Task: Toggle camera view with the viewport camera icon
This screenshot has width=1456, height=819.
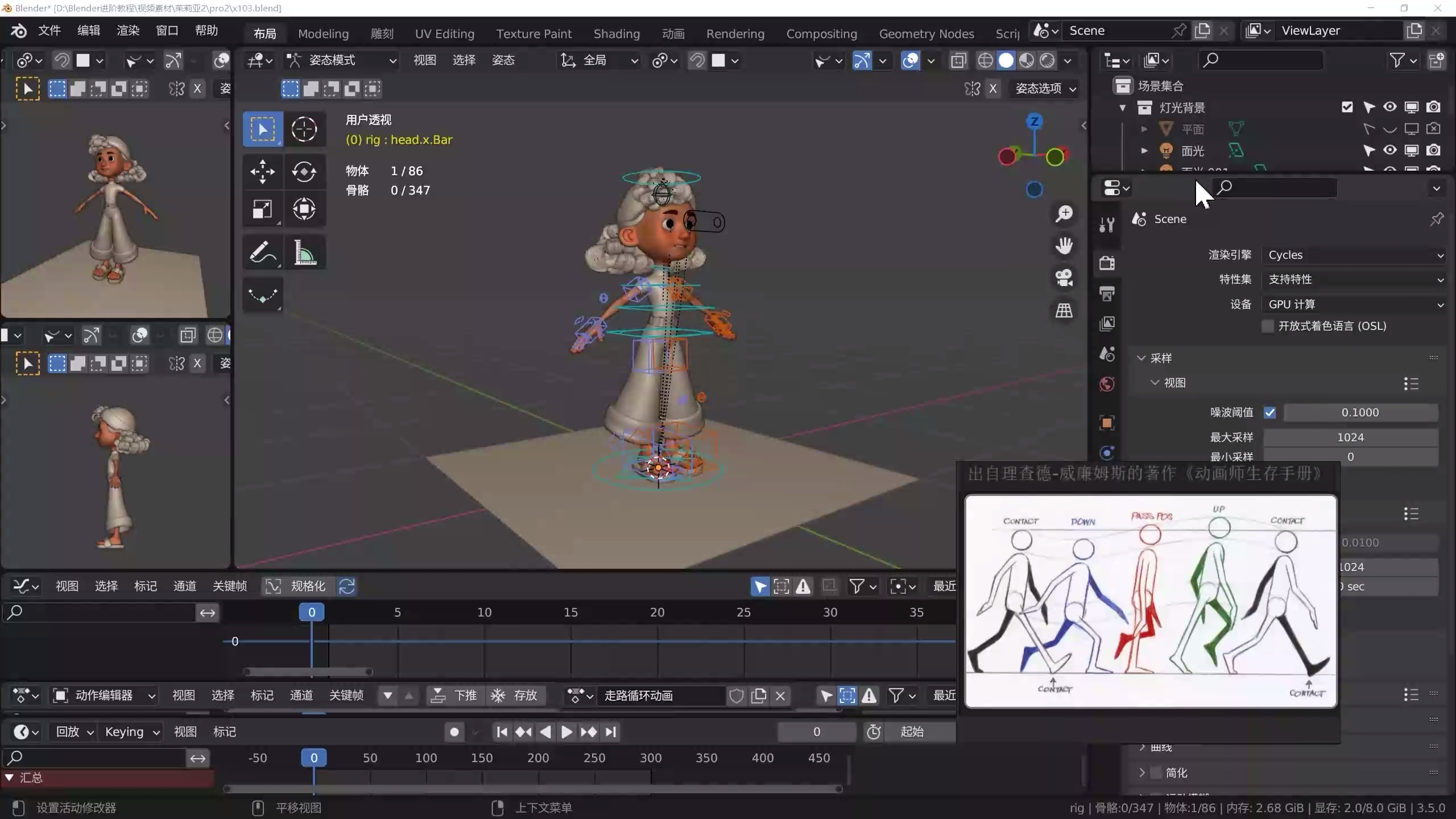Action: coord(1063,278)
